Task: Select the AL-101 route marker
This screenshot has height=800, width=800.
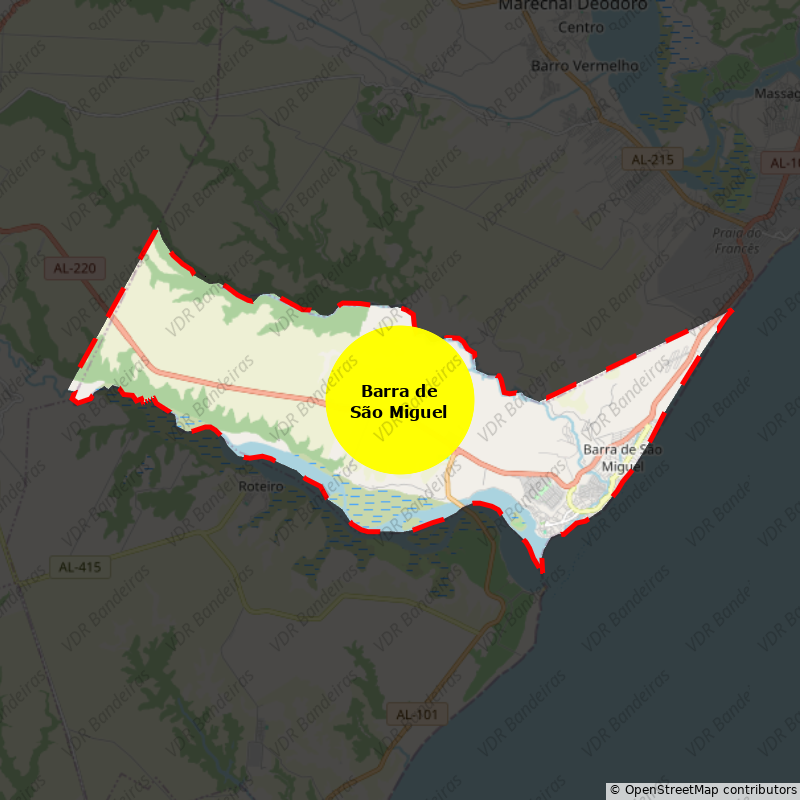Action: coord(417,714)
